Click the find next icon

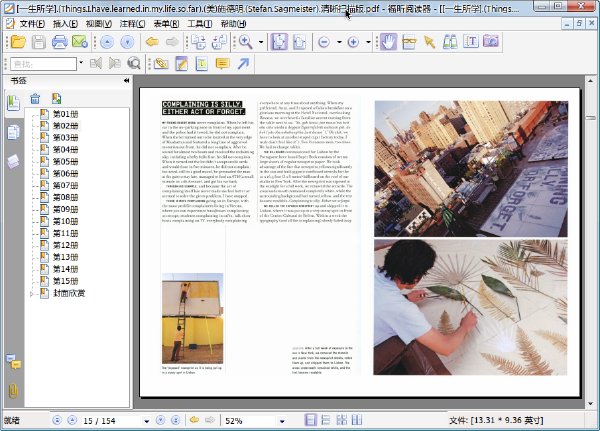[x=114, y=64]
